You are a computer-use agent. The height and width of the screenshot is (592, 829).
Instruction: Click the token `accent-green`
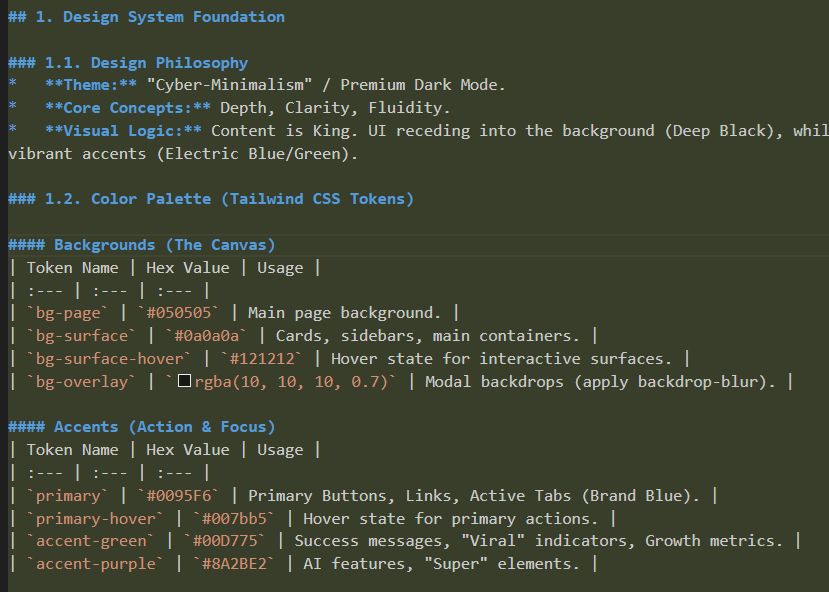tap(91, 541)
